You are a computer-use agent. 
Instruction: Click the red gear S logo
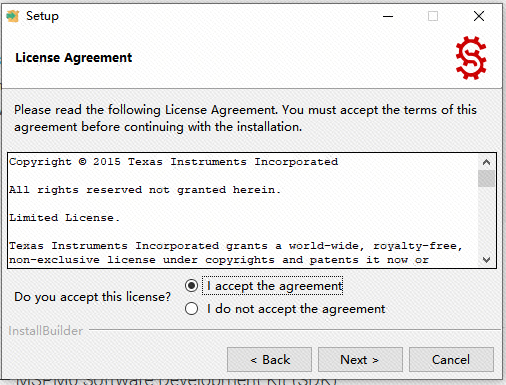click(471, 58)
